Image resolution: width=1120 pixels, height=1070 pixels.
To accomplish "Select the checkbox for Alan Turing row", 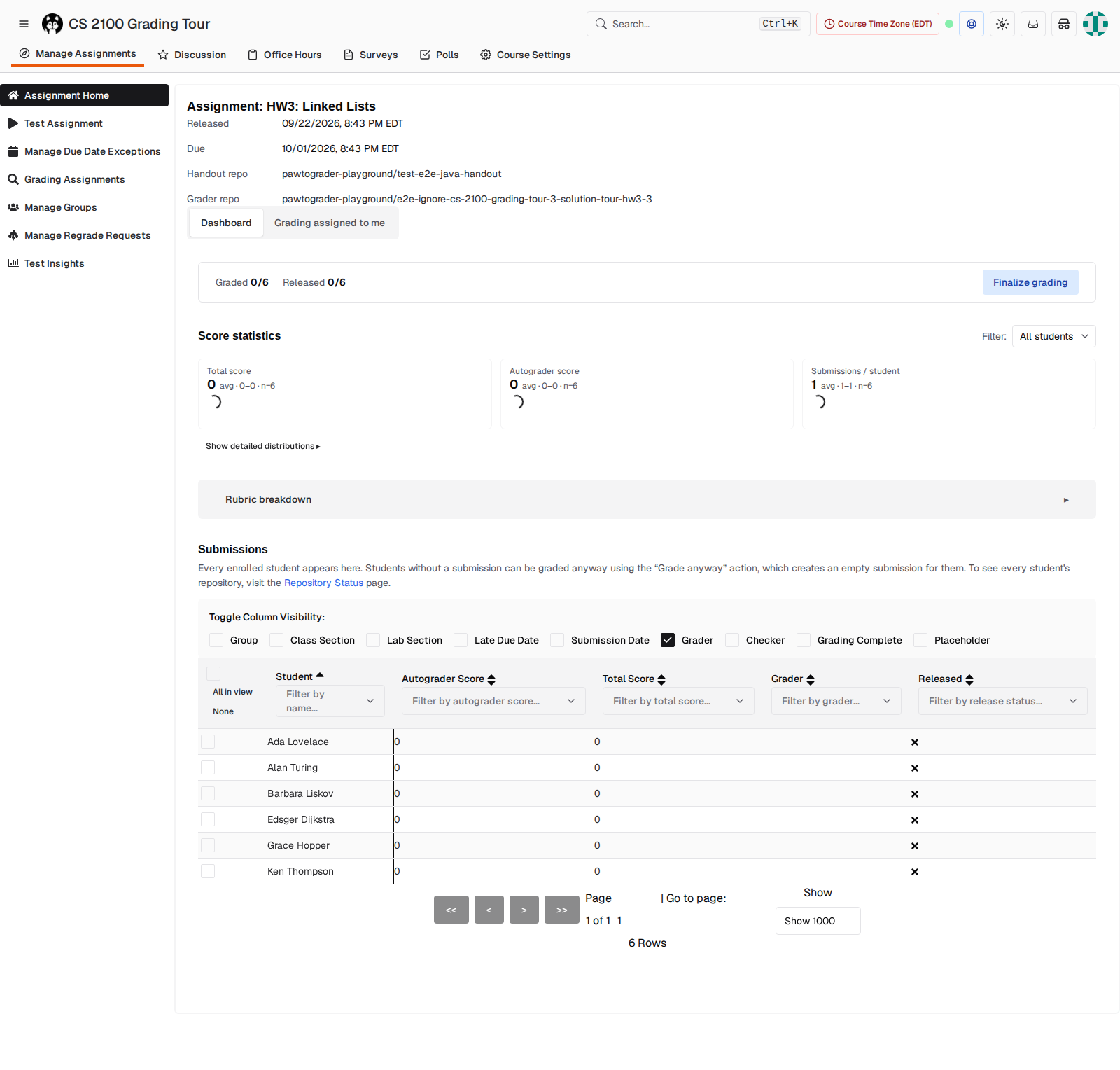I will [x=208, y=767].
